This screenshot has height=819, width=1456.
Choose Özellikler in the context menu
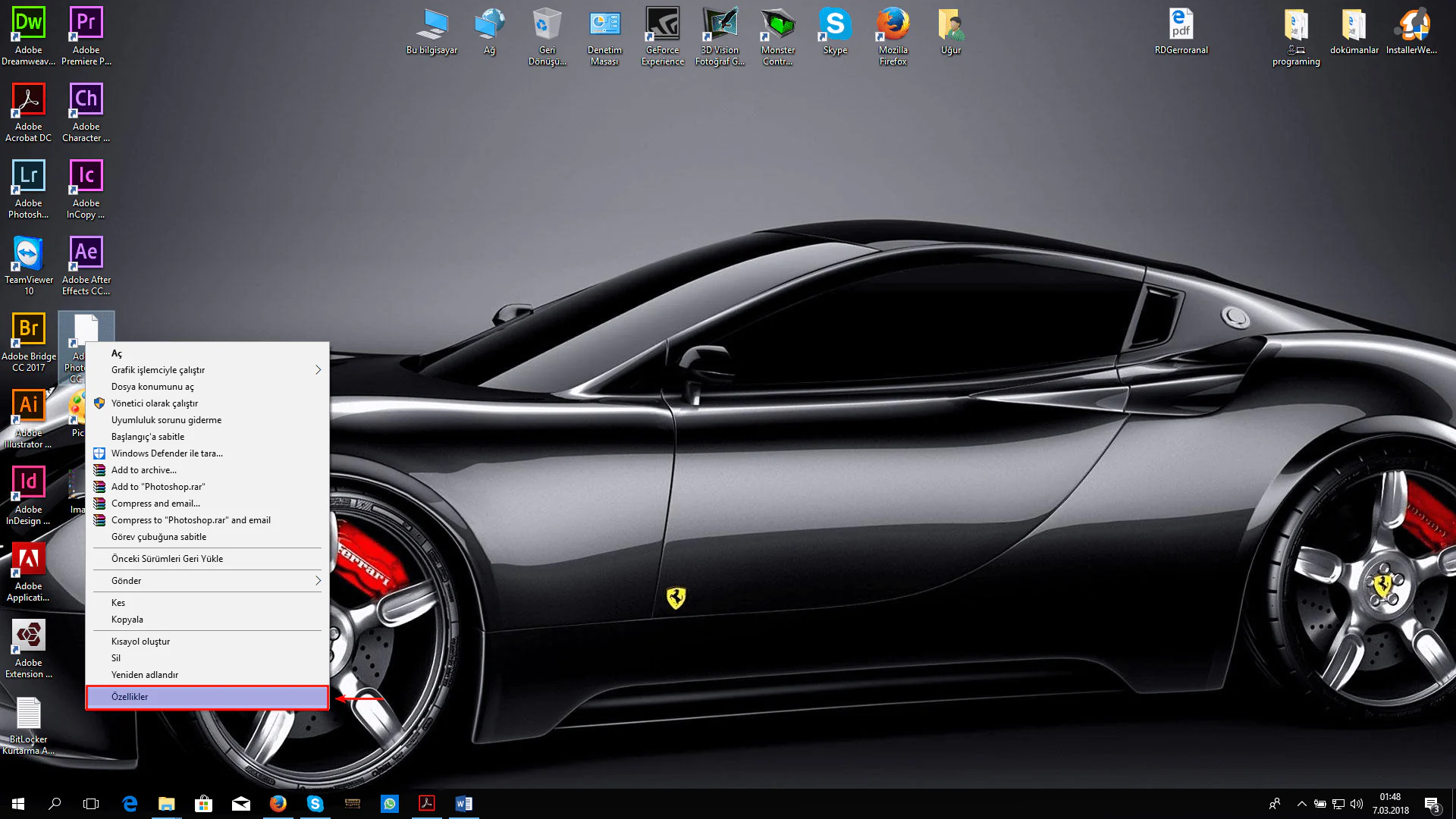pos(206,697)
